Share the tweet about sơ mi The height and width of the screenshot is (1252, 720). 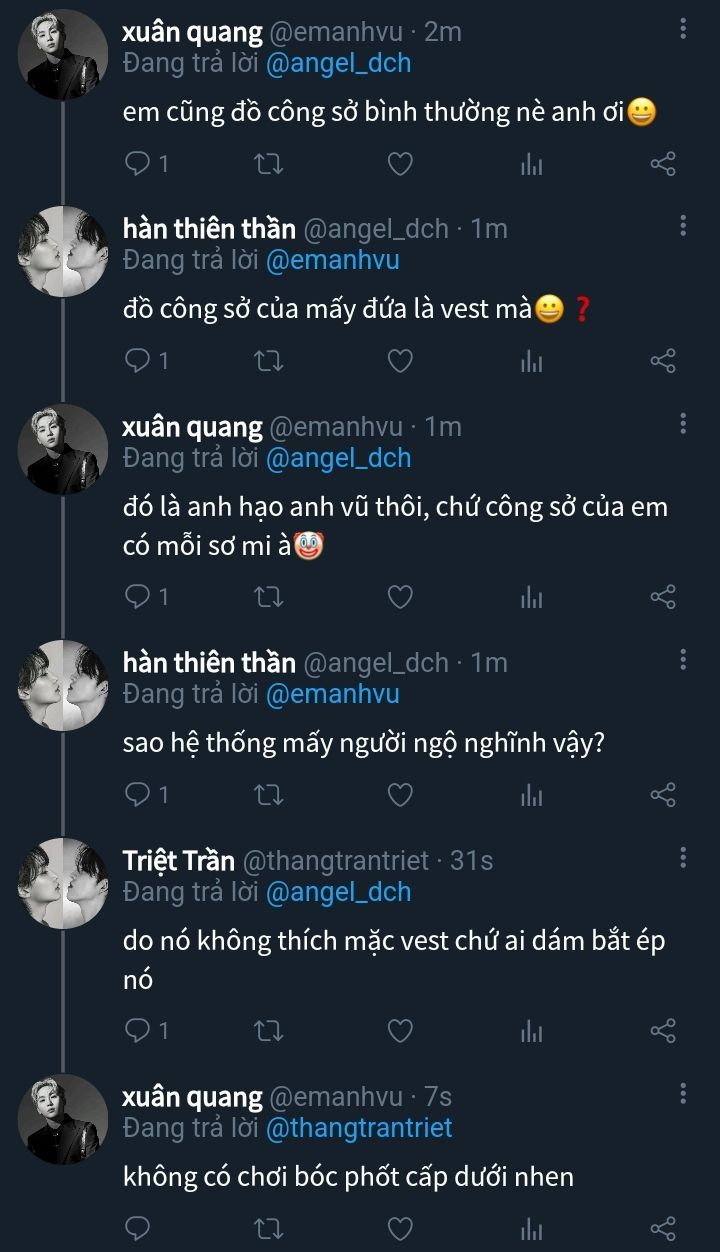(663, 597)
